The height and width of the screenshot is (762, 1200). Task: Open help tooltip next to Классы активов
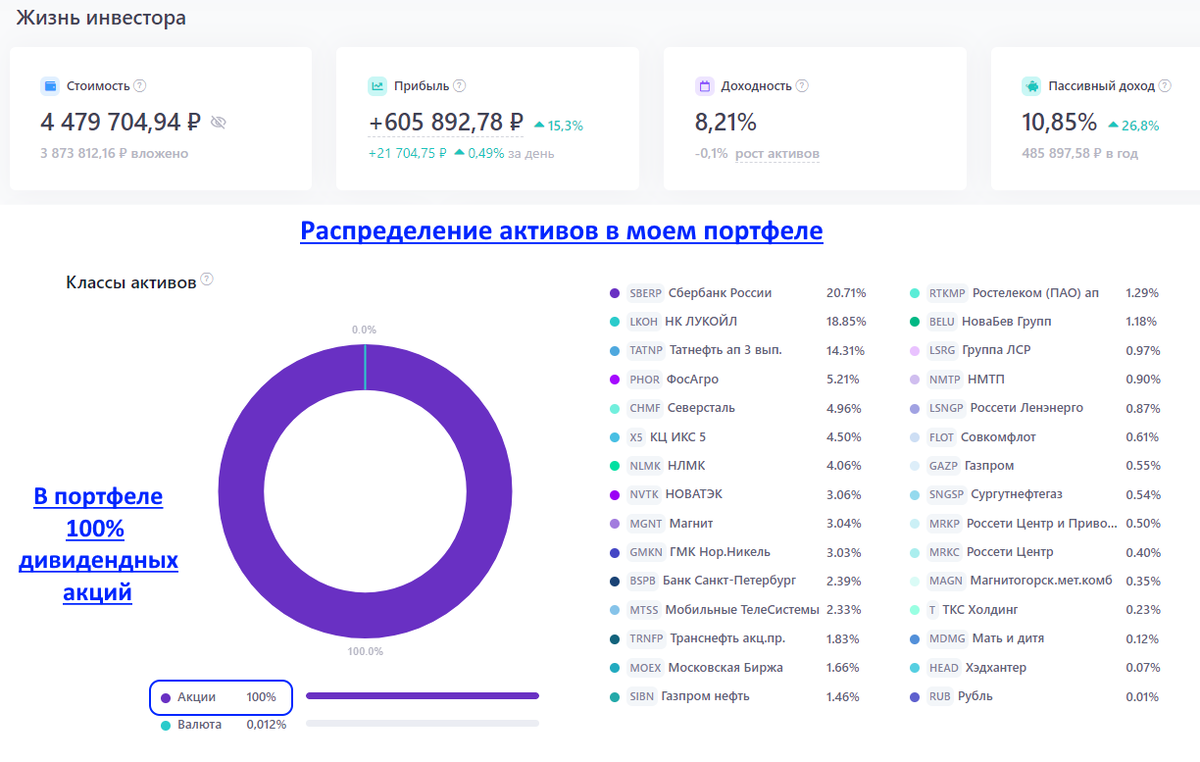click(x=207, y=280)
